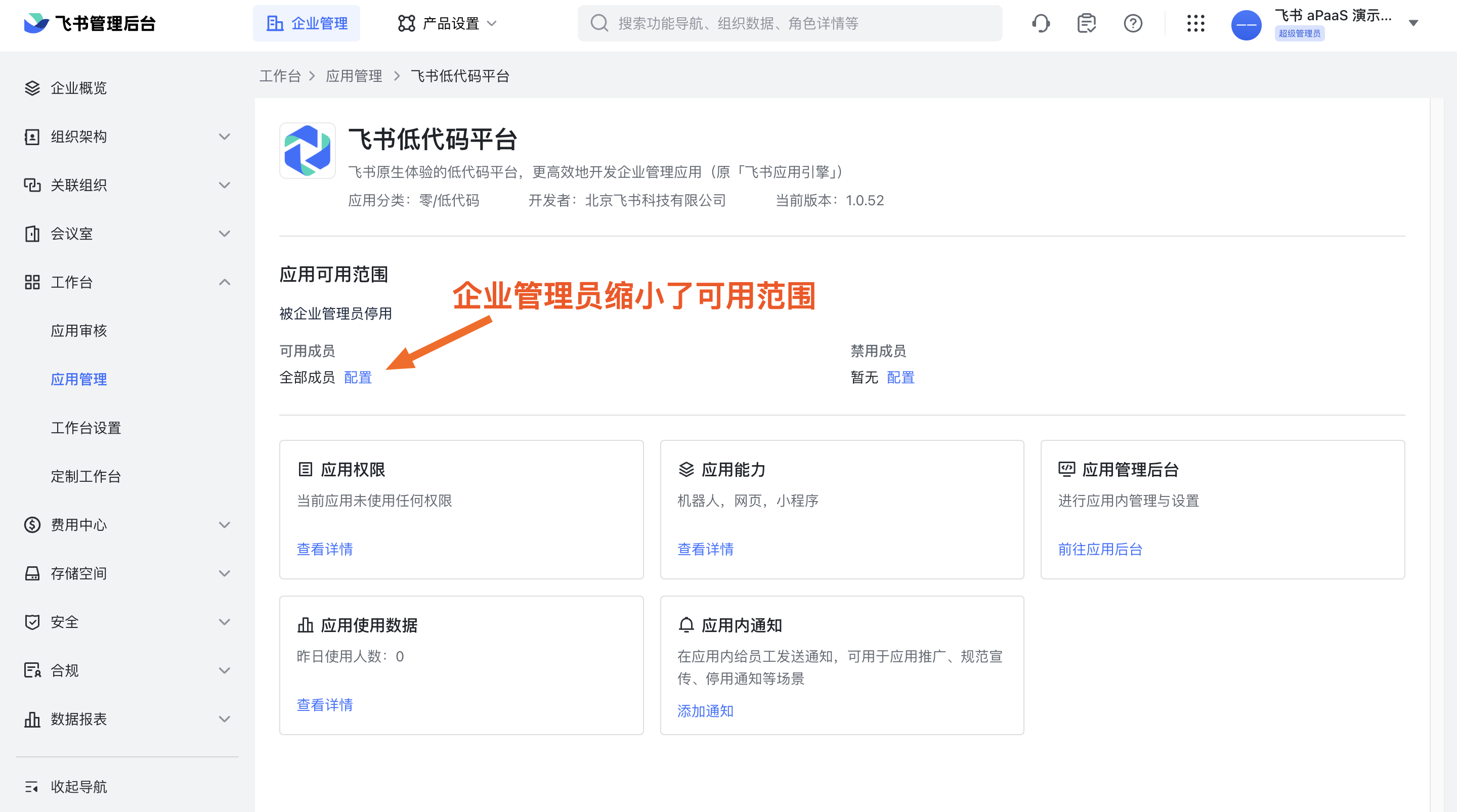This screenshot has height=812, width=1457.
Task: Open 定制工作台 in the sidebar
Action: pyautogui.click(x=86, y=476)
